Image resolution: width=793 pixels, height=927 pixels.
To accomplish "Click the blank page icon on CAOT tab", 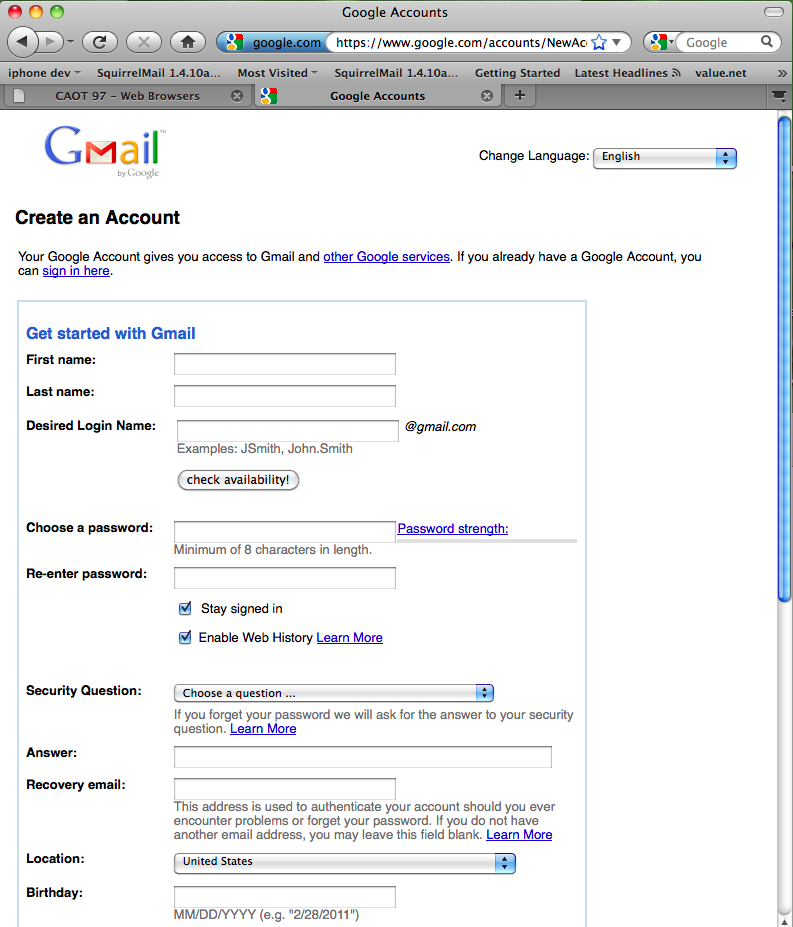I will [x=19, y=96].
